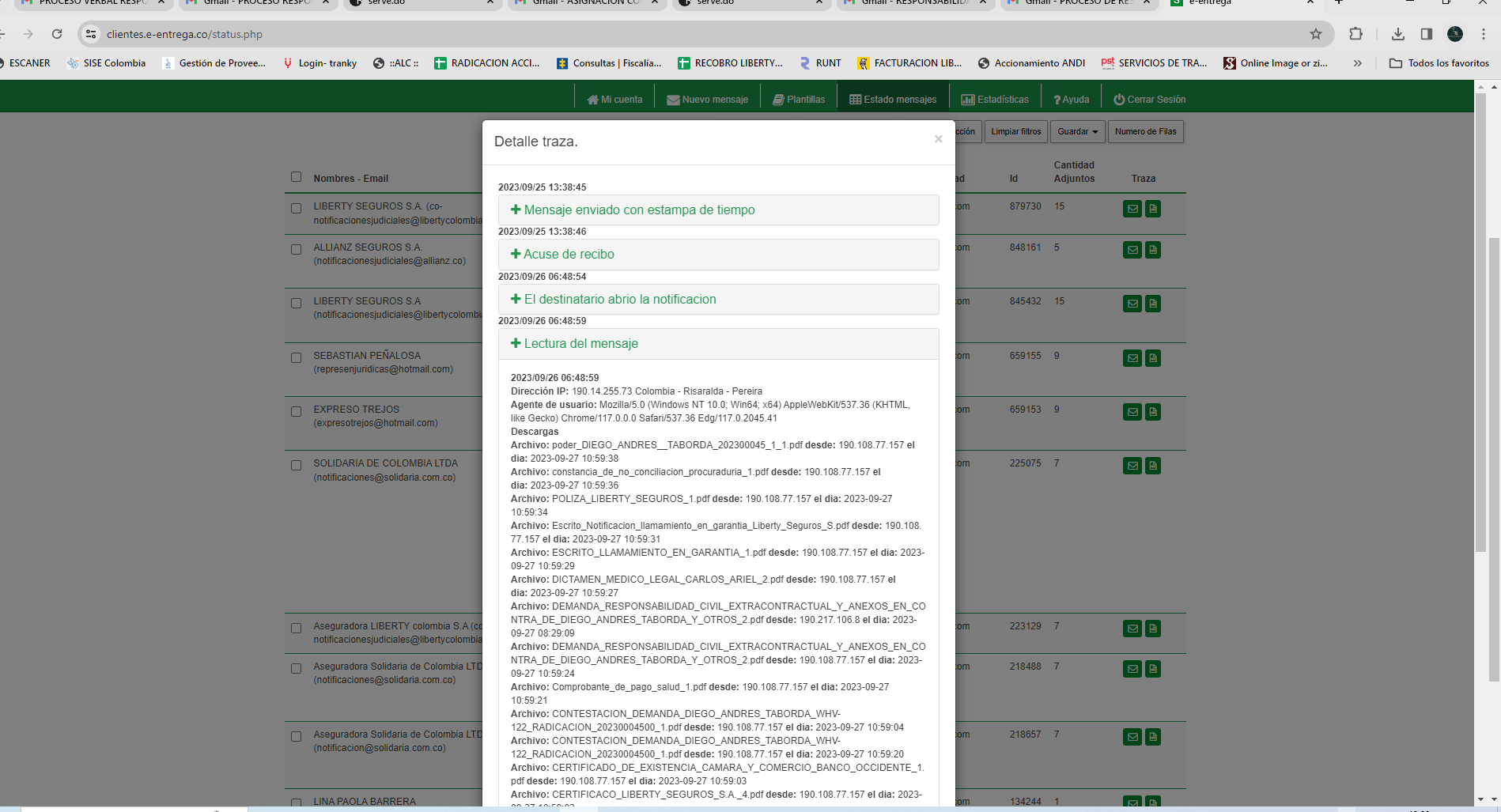The width and height of the screenshot is (1501, 812).
Task: Open envelope trace icon for row 225075
Action: 1132,466
